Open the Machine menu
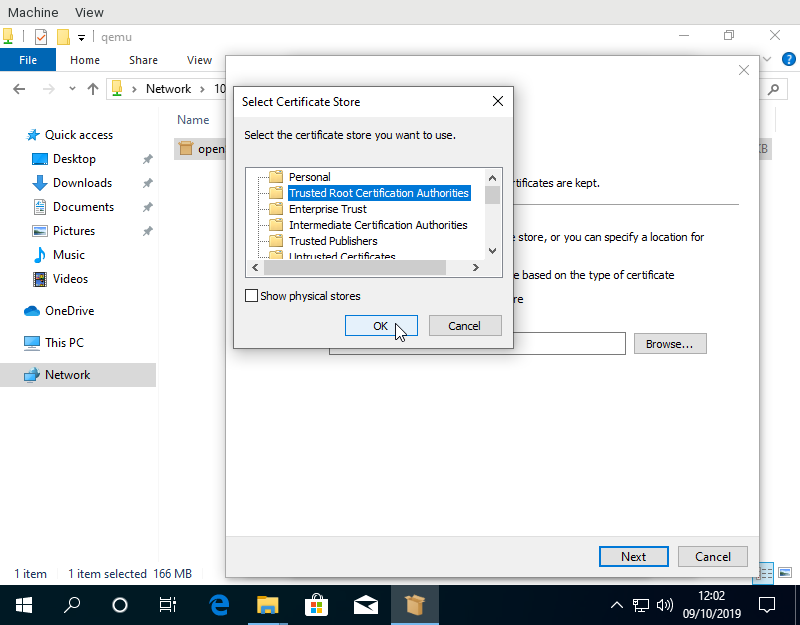Viewport: 800px width, 625px height. [x=31, y=12]
